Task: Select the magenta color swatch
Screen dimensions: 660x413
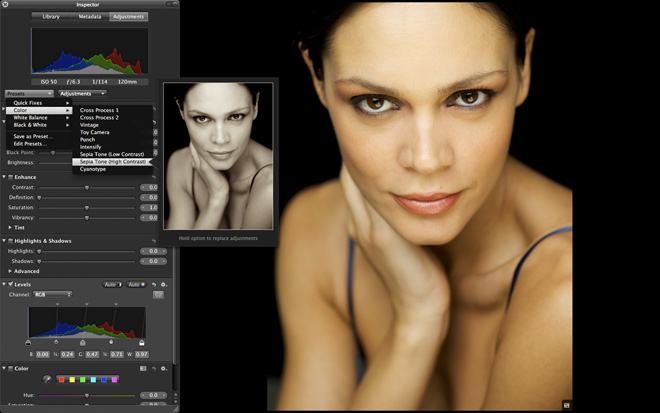Action: [114, 380]
